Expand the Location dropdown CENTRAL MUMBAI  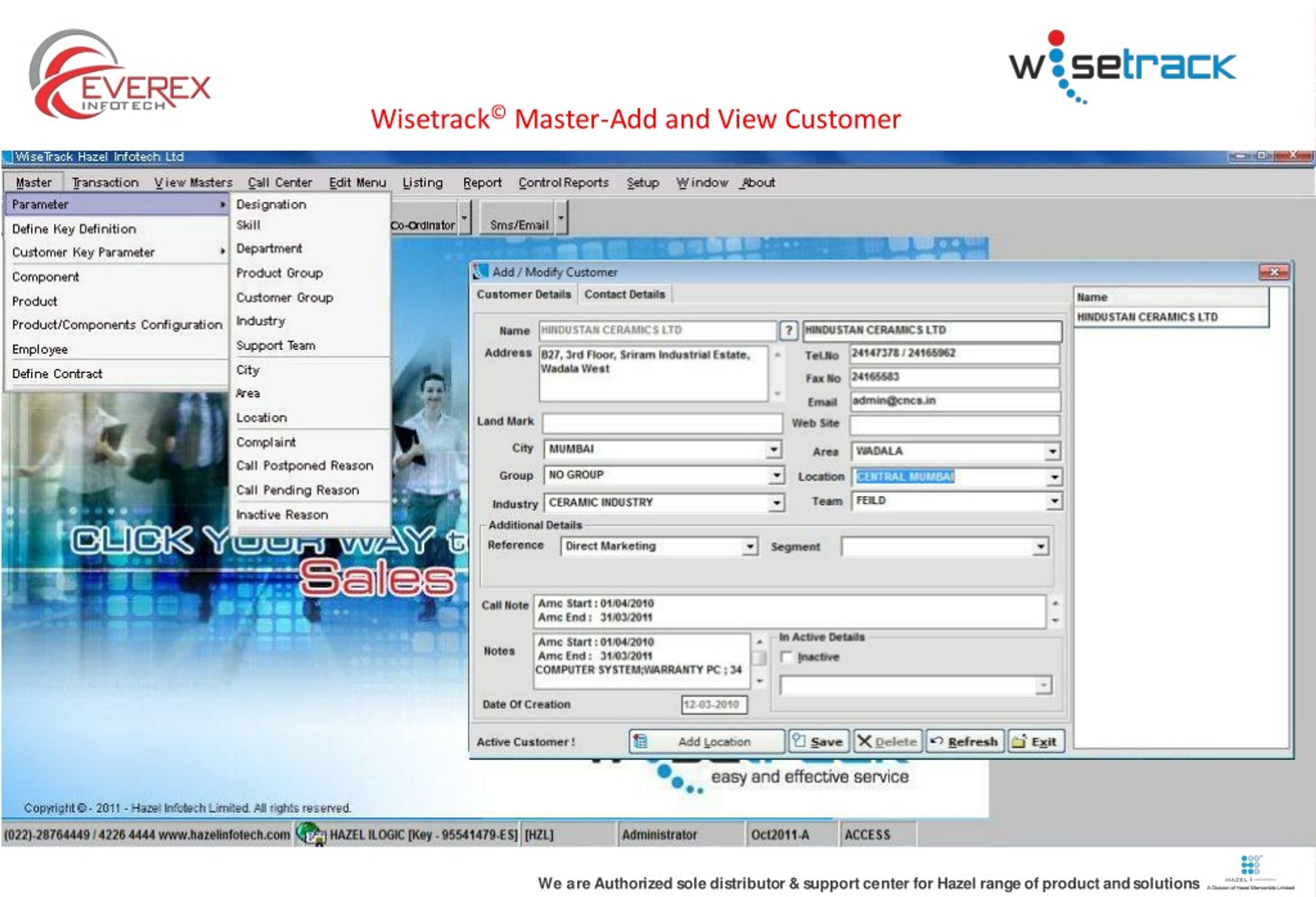1053,478
